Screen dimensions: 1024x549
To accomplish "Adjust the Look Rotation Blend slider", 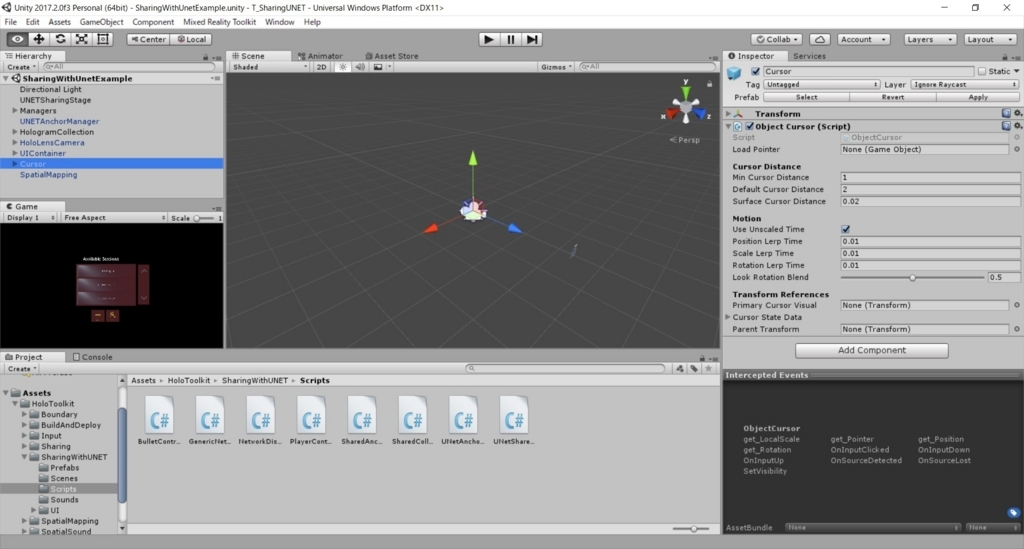I will (912, 277).
